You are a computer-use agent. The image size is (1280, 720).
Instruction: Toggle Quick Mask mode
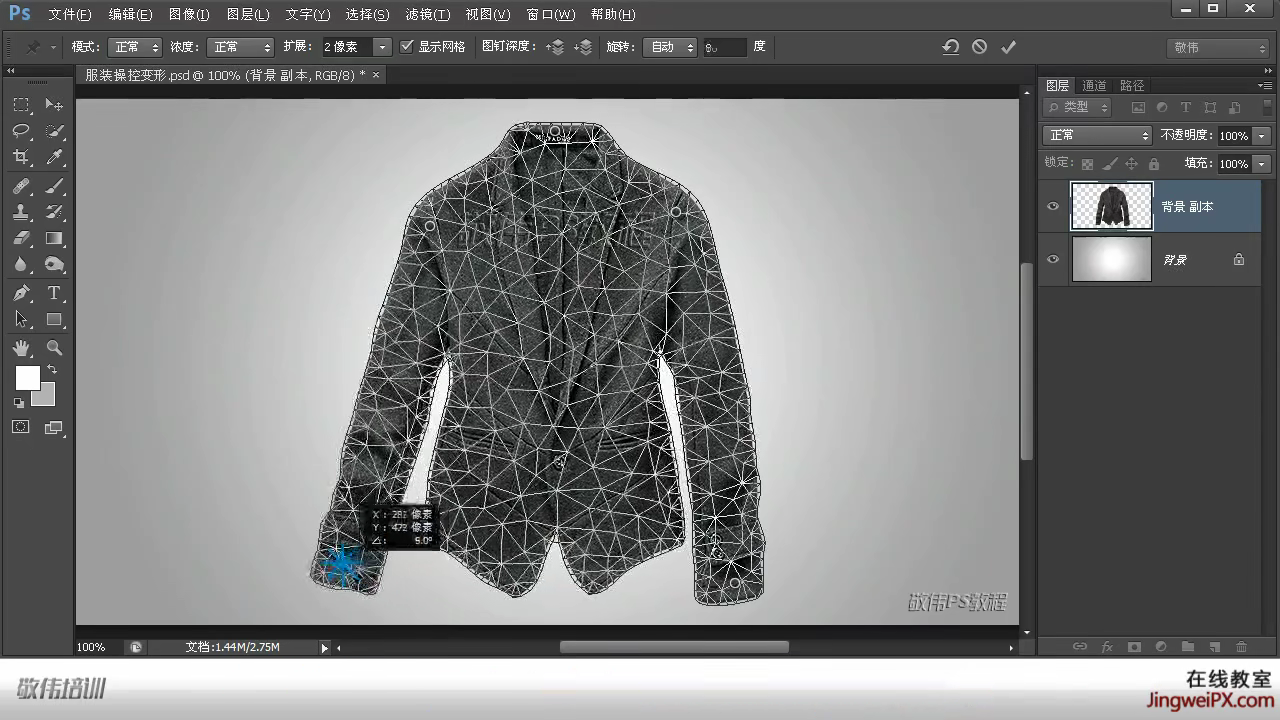tap(21, 427)
